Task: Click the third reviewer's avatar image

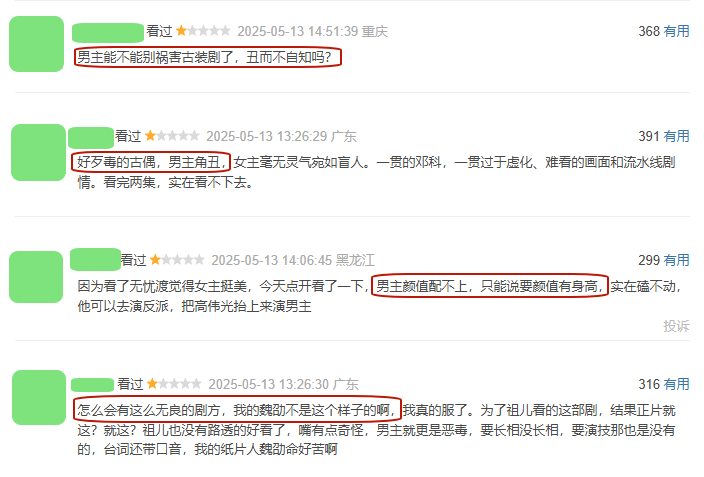Action: 36,277
